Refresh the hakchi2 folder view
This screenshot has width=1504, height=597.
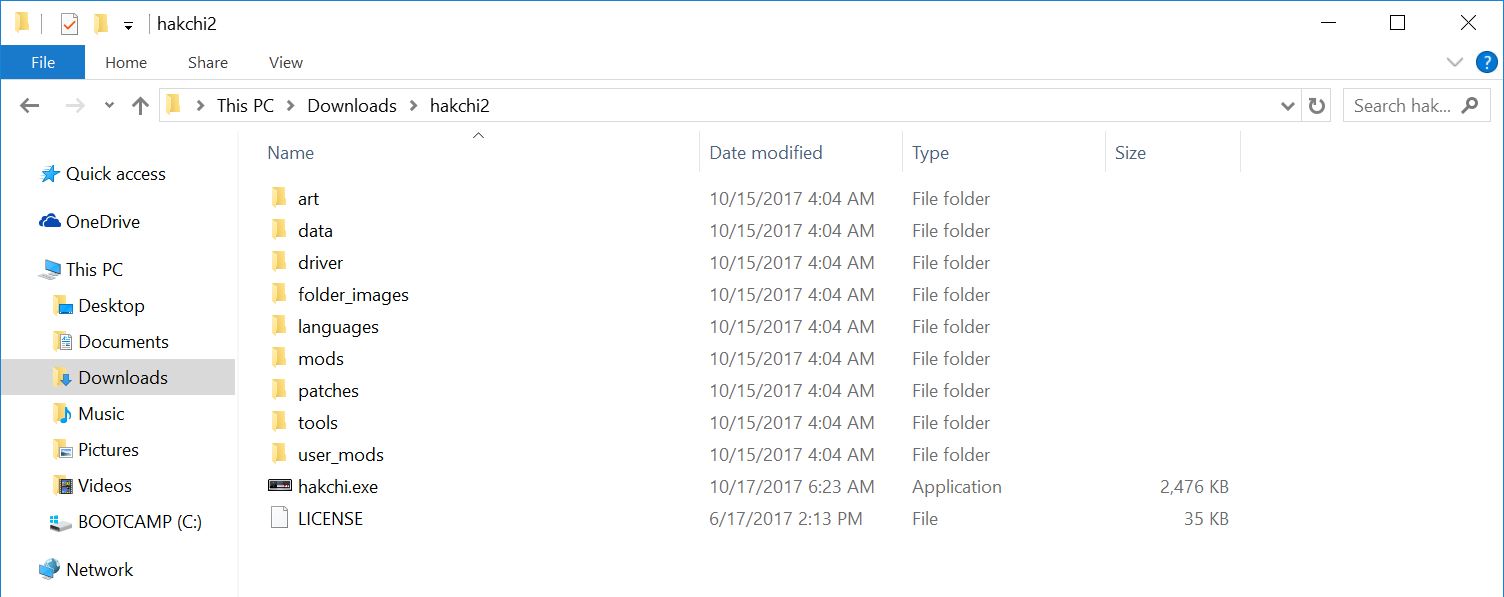pos(1317,105)
